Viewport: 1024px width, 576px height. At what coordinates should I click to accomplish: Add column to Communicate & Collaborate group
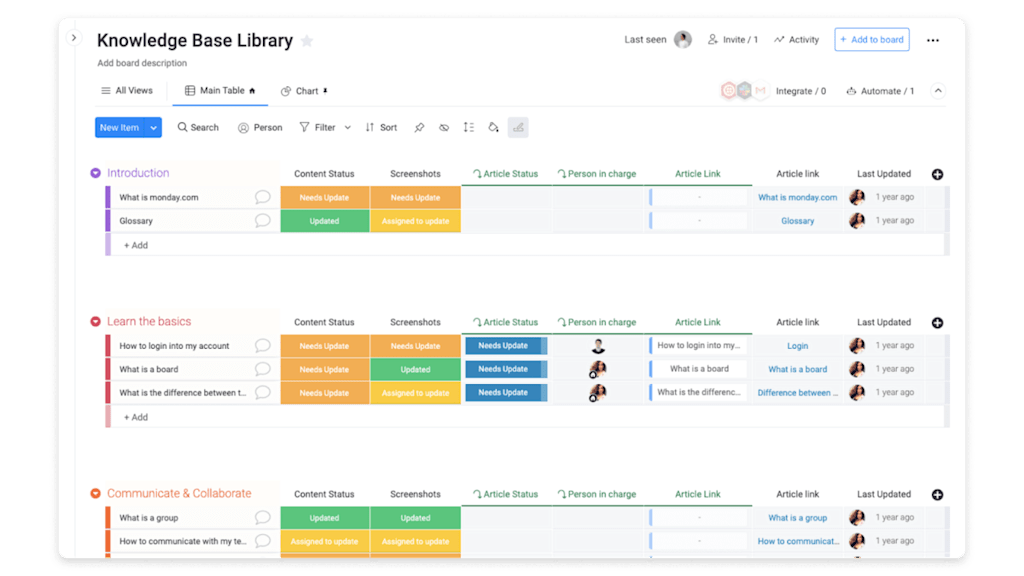point(937,494)
